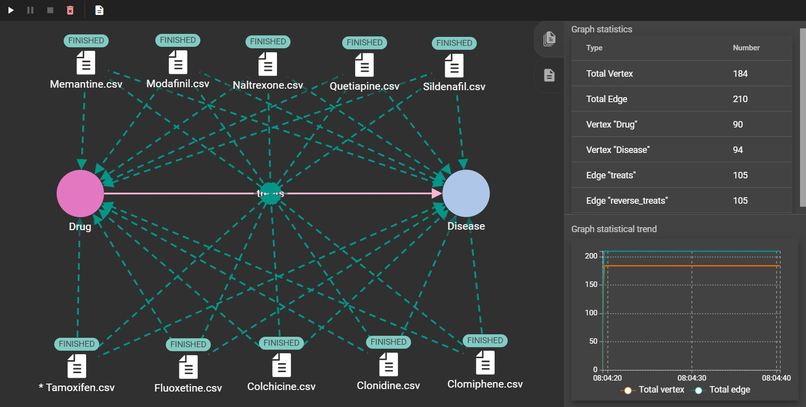Click the Disease vertex label text

pyautogui.click(x=466, y=226)
